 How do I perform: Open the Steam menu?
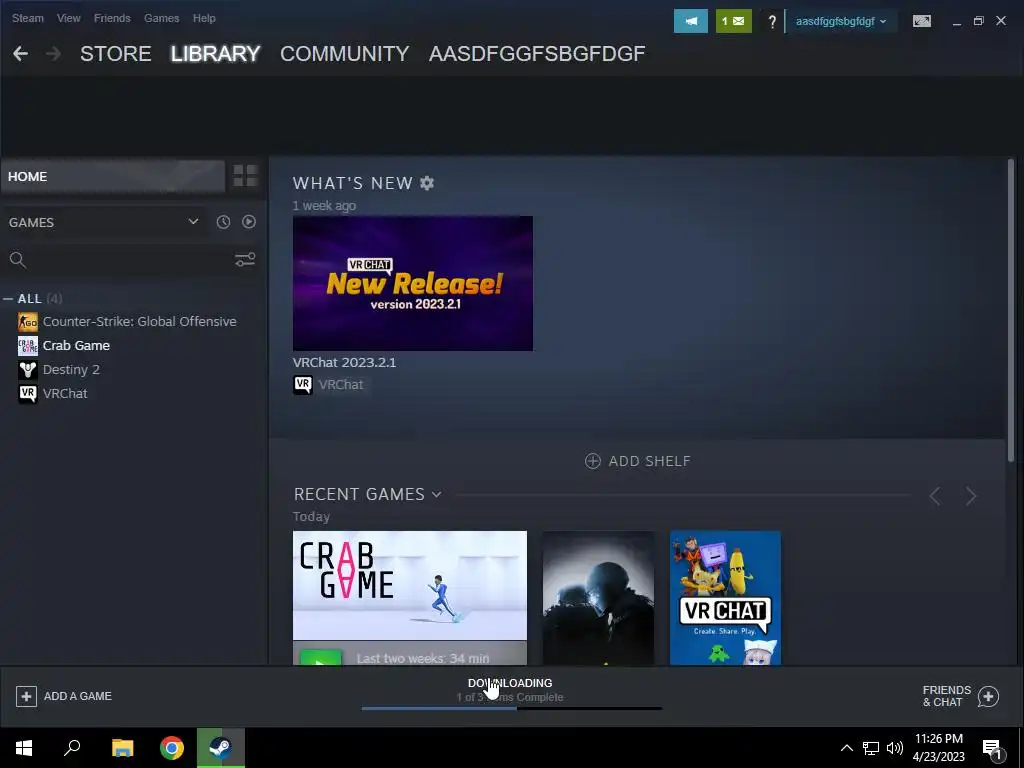click(x=27, y=18)
